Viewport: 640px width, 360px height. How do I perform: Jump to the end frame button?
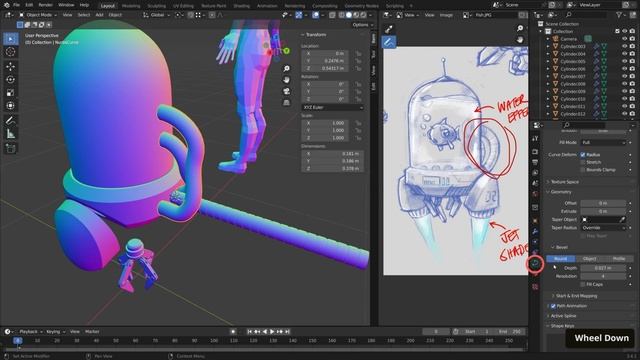[x=287, y=331]
